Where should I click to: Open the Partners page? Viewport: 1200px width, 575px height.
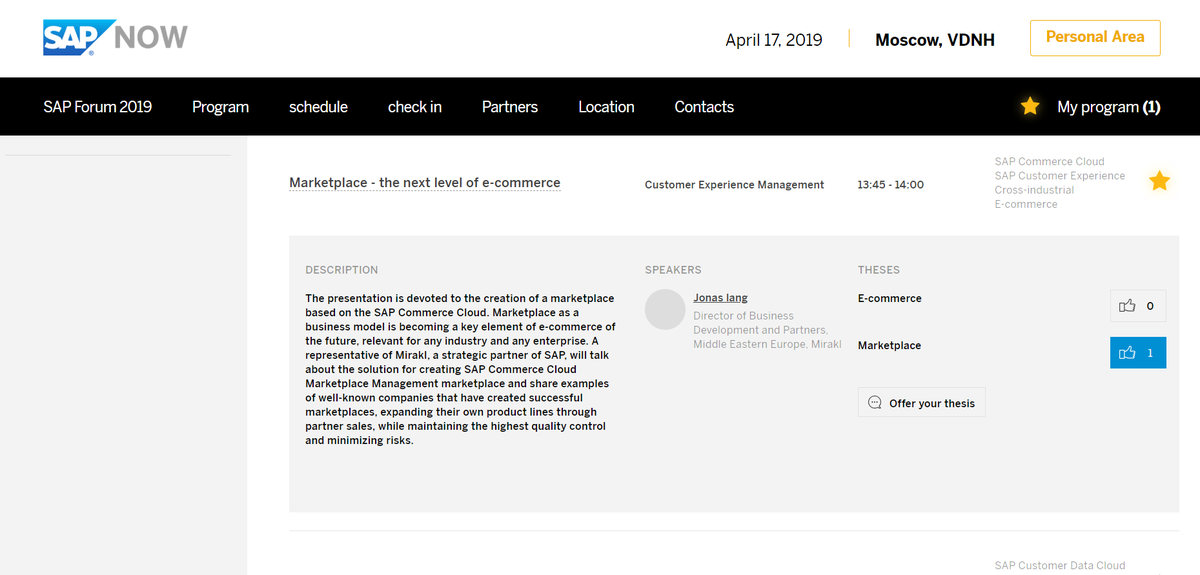click(x=510, y=107)
